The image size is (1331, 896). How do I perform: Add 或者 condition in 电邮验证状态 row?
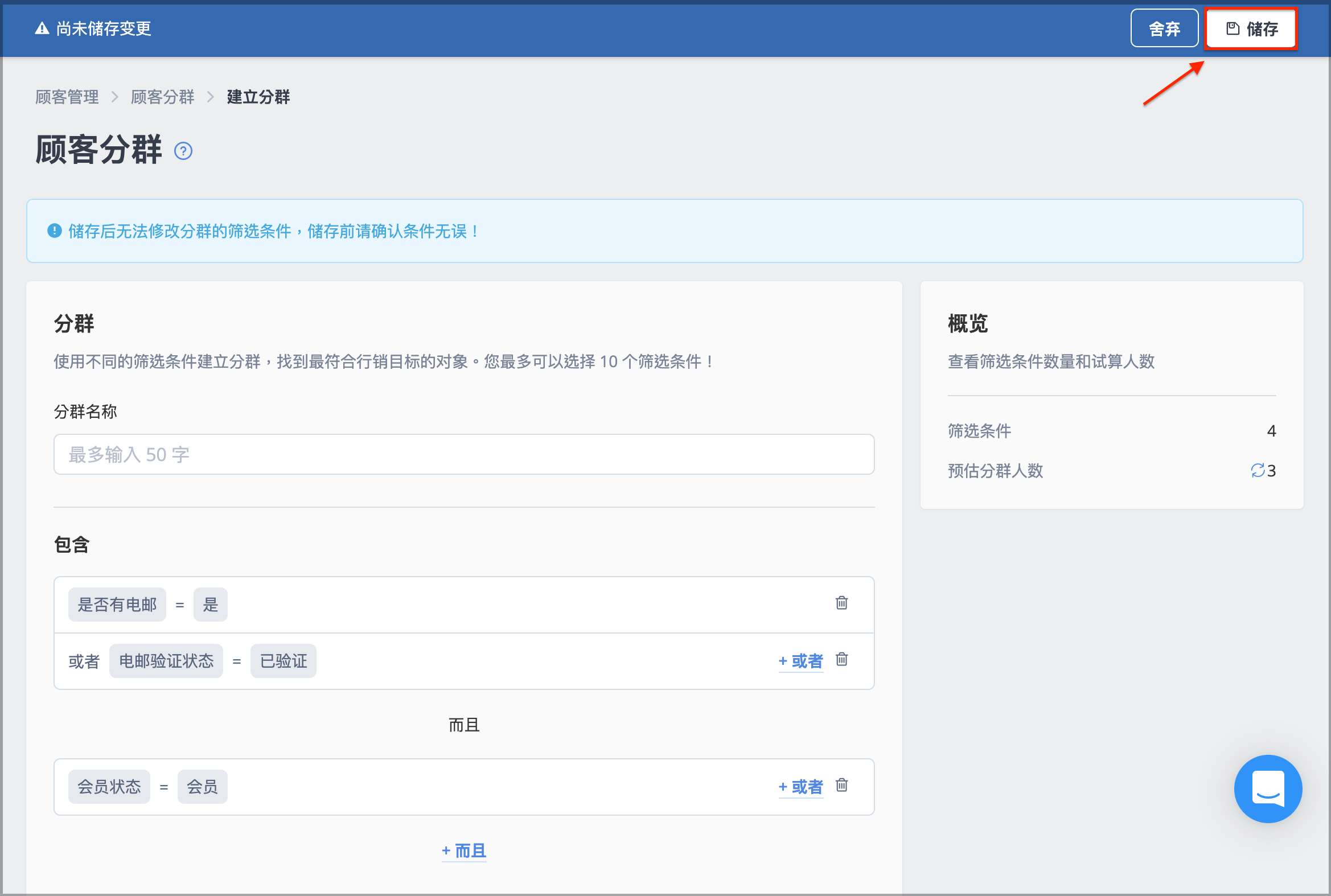[x=800, y=661]
